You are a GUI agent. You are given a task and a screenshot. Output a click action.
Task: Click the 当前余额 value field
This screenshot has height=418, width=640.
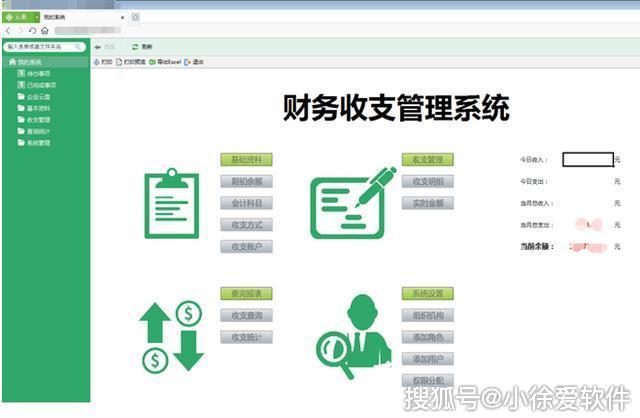click(x=588, y=247)
